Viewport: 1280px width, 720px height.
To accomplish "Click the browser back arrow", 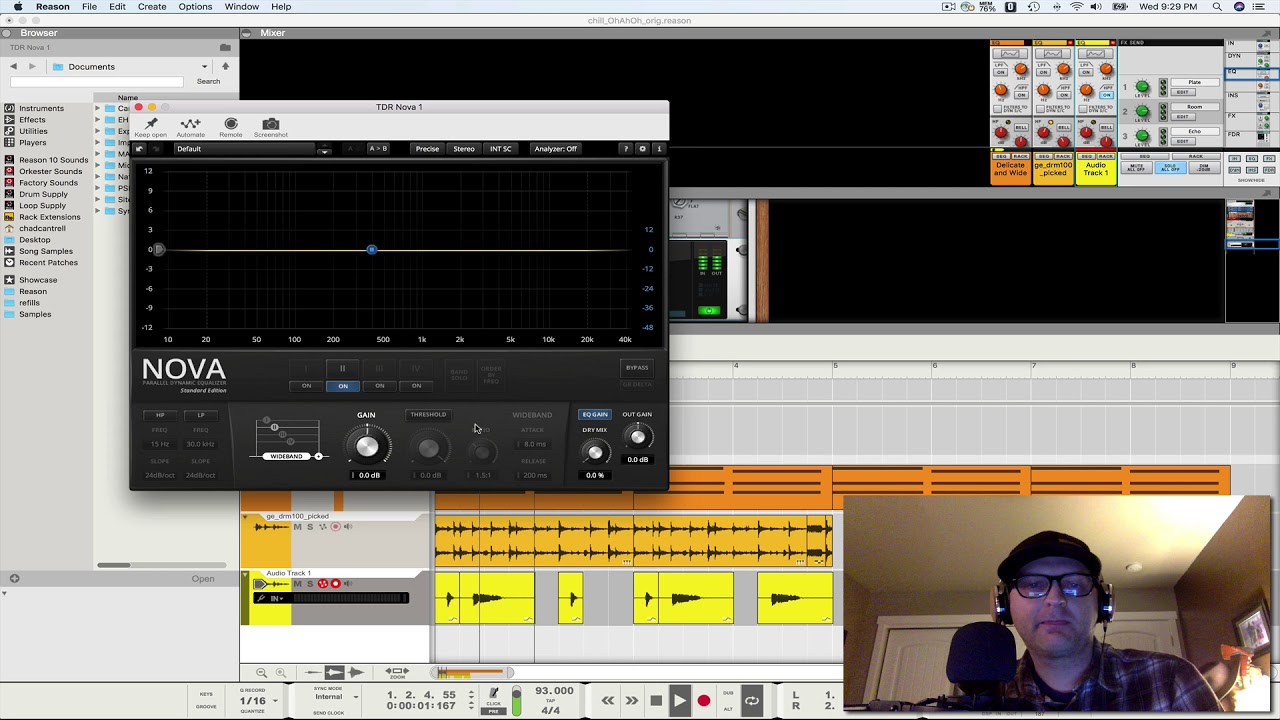I will (x=13, y=67).
